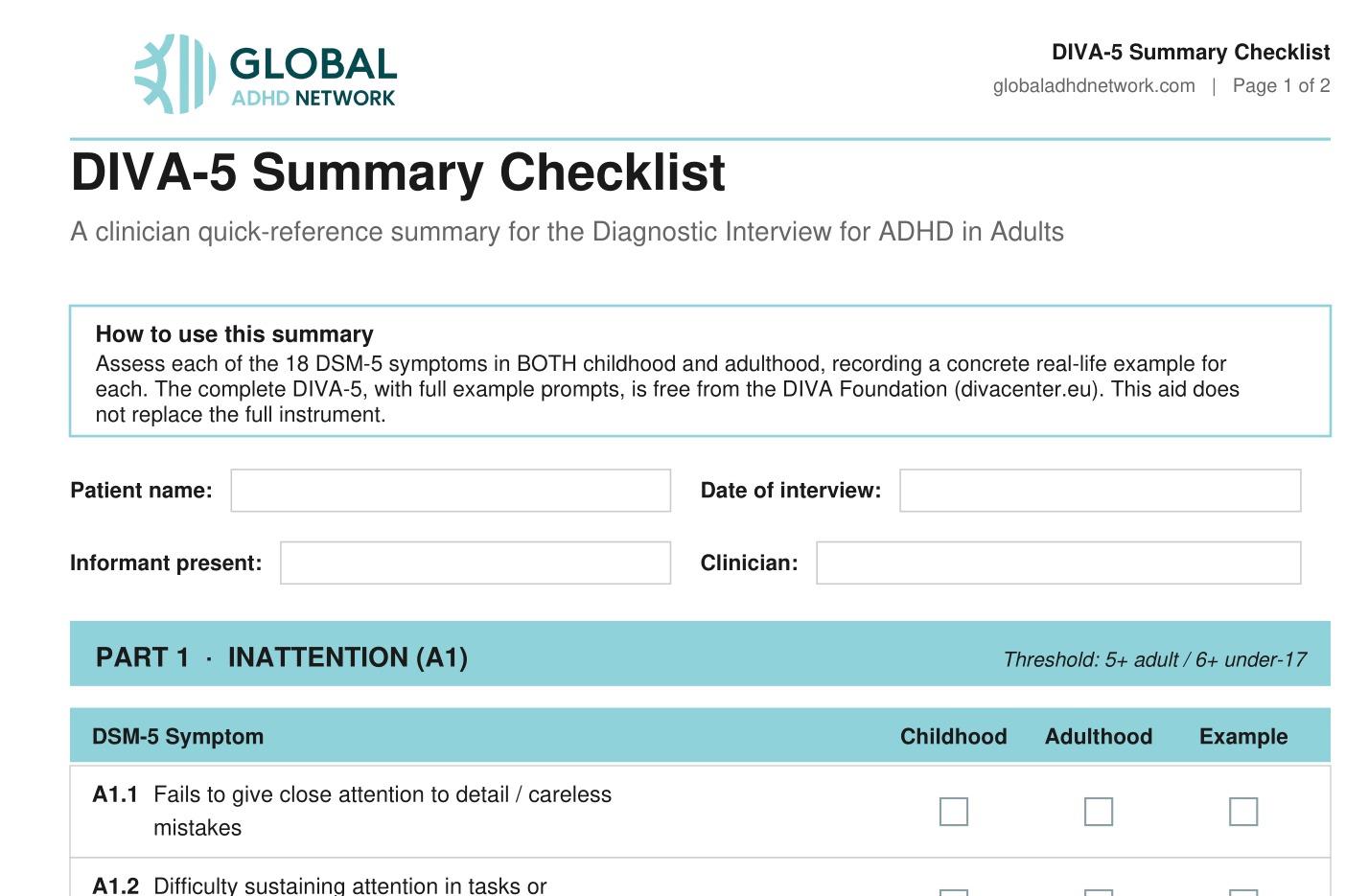Screen dimensions: 1369x896
Task: Open the globaladhdnetwork.com link
Action: point(1094,85)
